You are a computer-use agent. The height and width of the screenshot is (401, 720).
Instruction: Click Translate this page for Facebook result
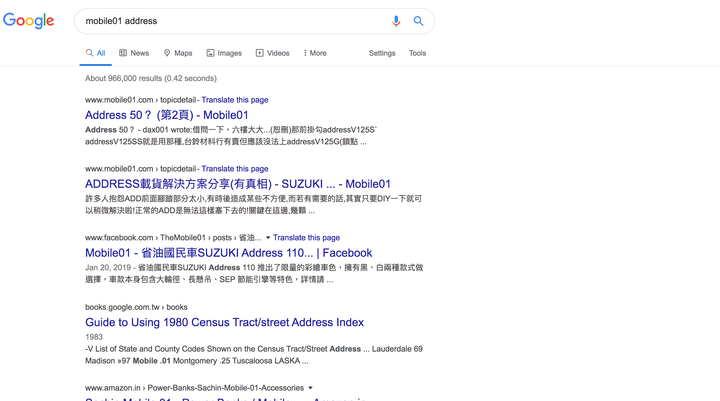[306, 237]
